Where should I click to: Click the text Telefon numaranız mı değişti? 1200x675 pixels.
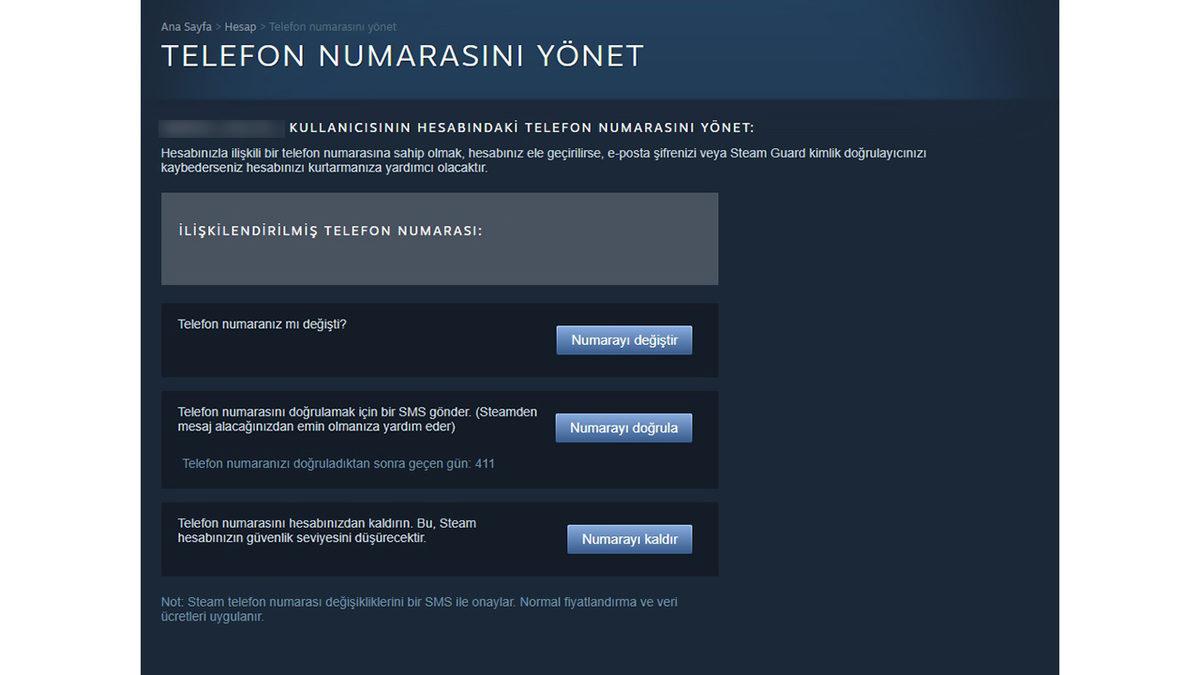(x=262, y=324)
